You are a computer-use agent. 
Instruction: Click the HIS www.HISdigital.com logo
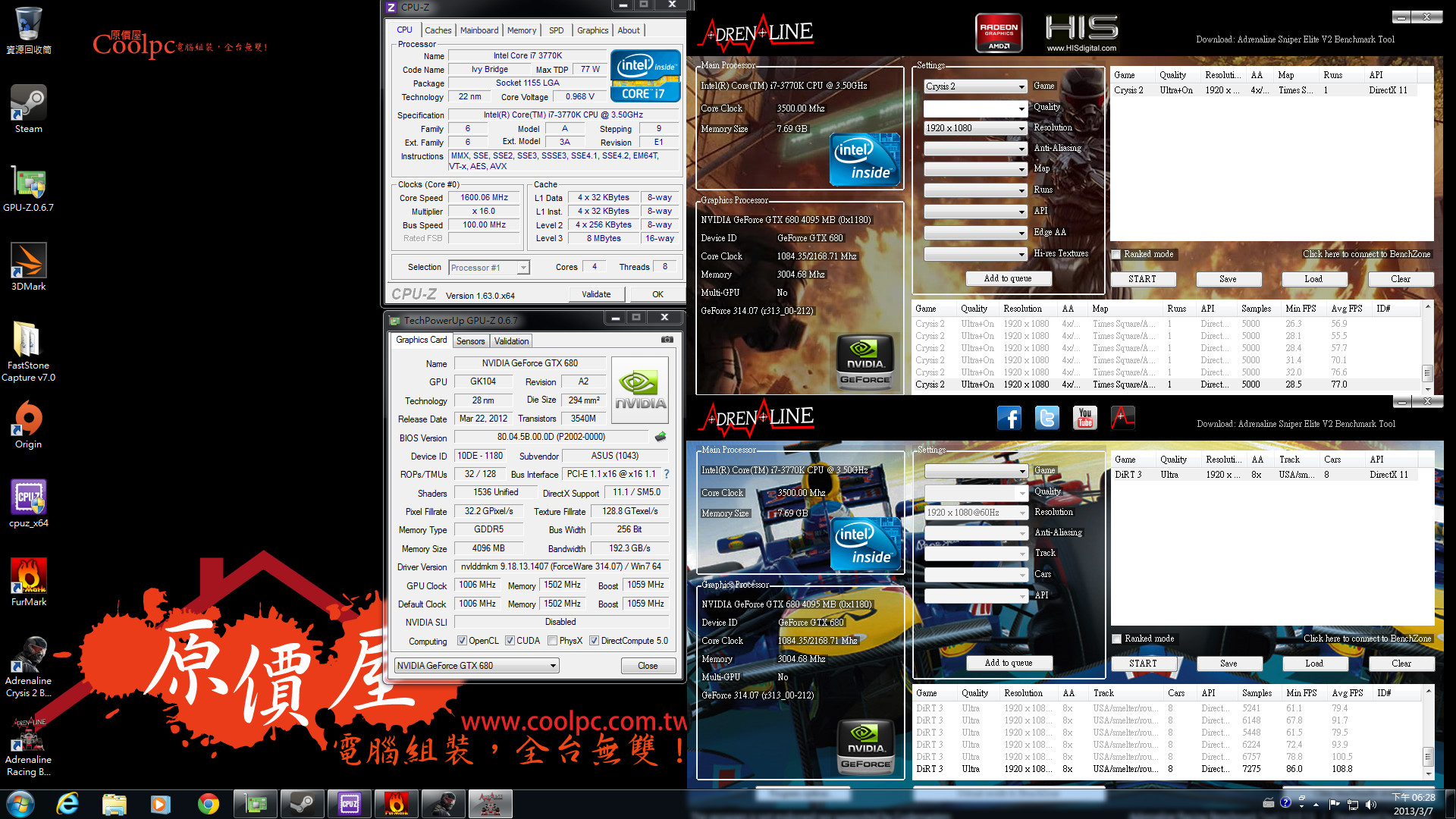[1081, 34]
